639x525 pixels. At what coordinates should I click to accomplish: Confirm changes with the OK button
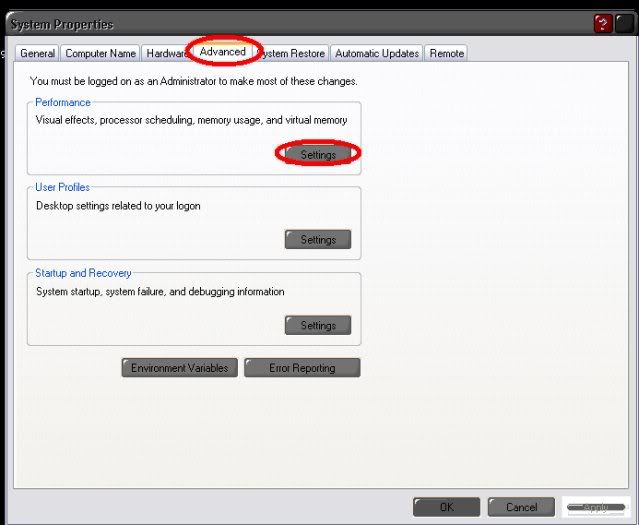click(x=446, y=507)
